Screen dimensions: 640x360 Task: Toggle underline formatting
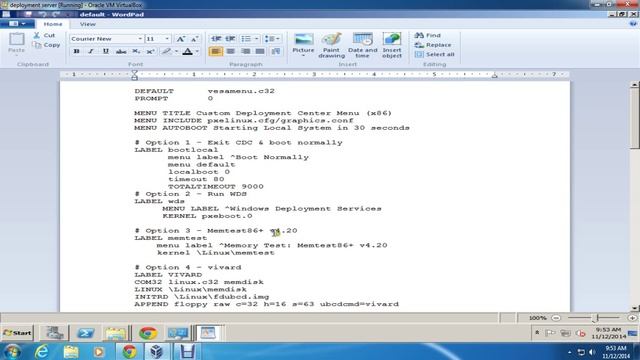click(106, 51)
